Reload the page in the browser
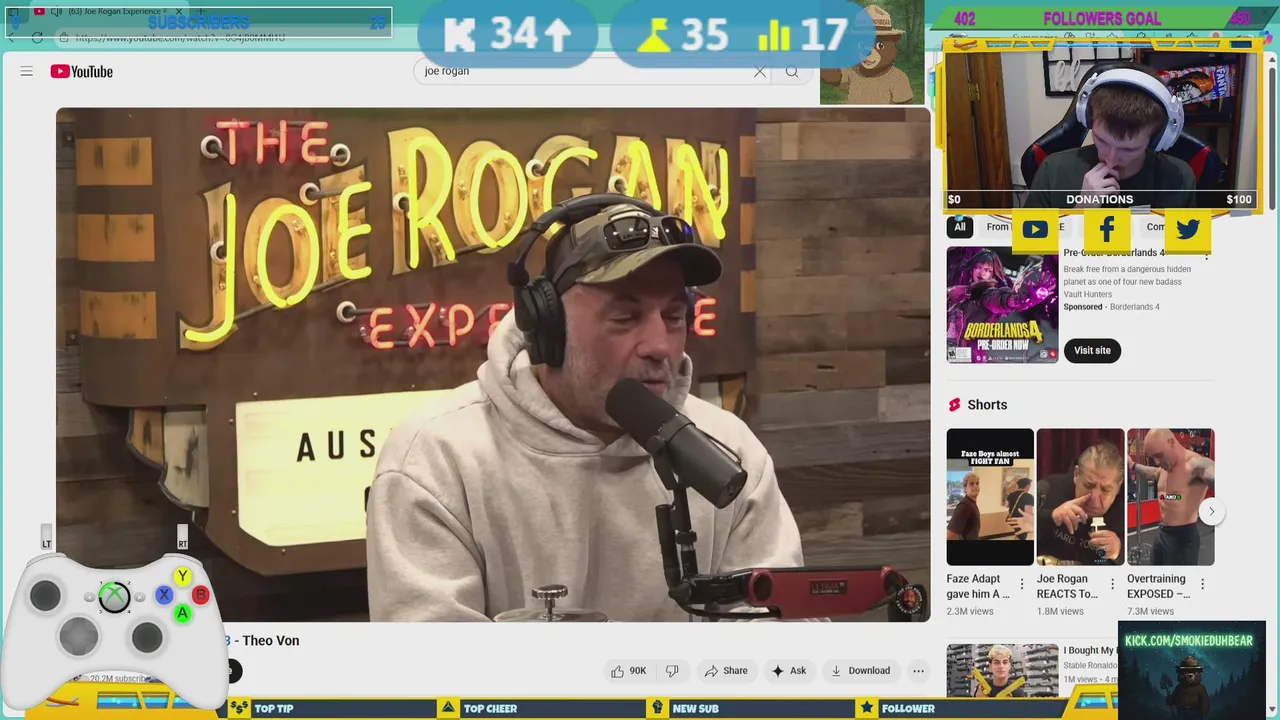The image size is (1280, 720). [37, 38]
